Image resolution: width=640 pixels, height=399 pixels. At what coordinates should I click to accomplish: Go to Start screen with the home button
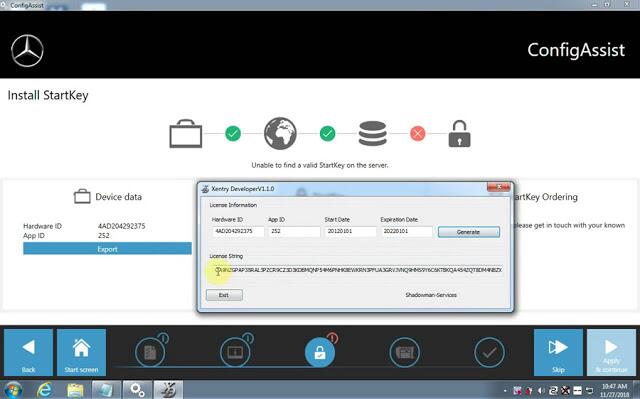tap(81, 352)
